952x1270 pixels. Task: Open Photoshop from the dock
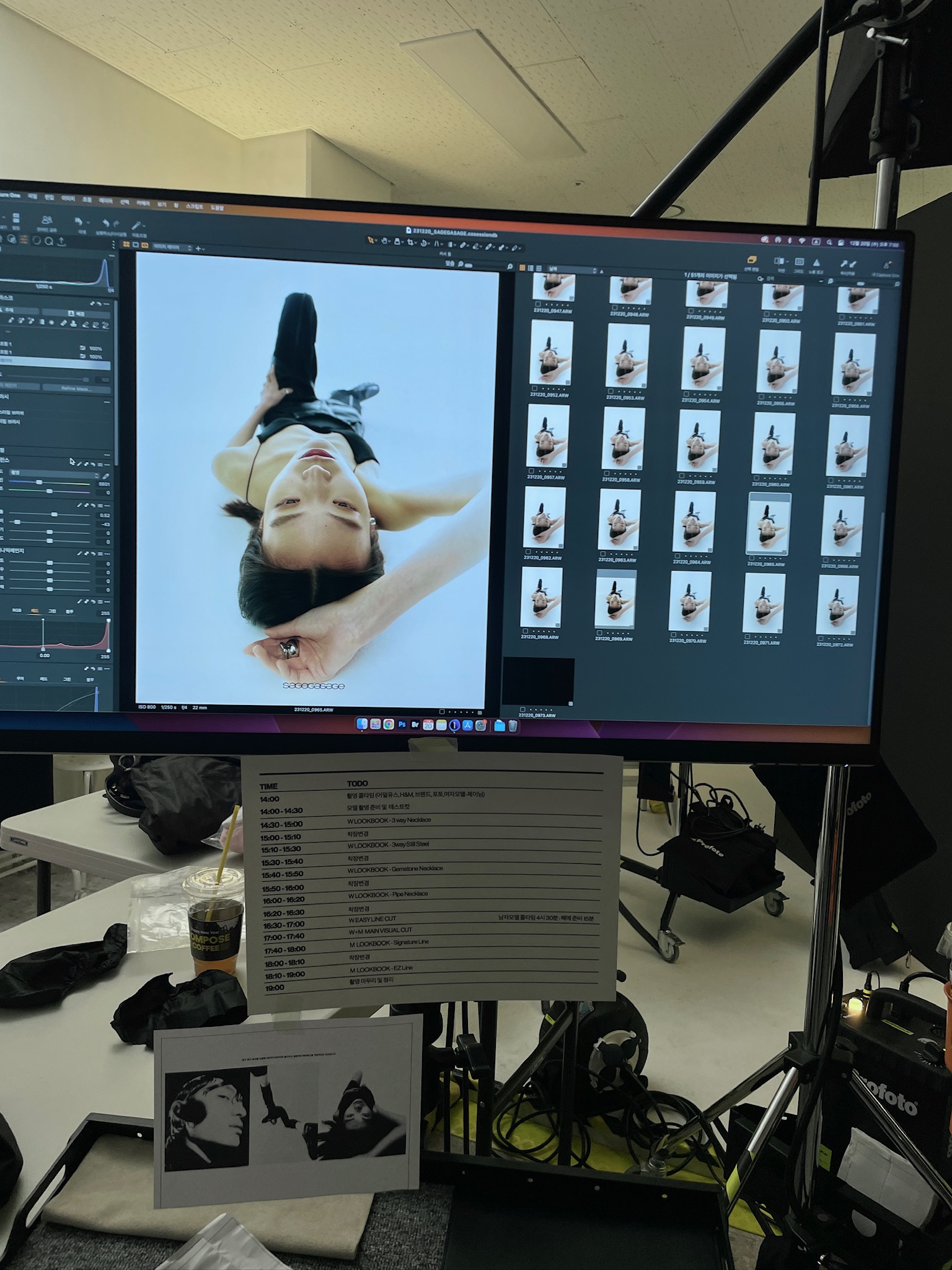point(402,724)
